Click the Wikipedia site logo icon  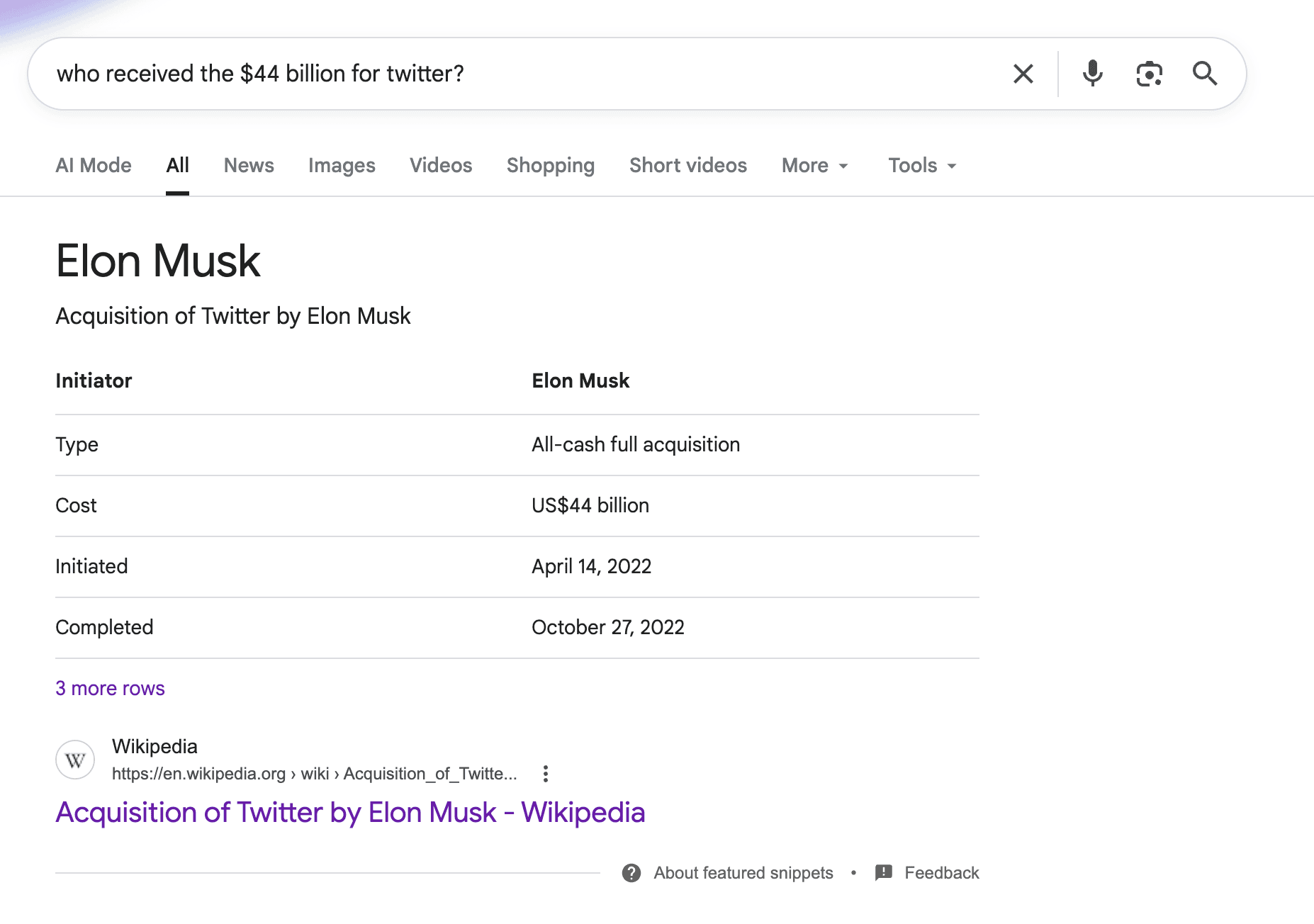point(75,760)
